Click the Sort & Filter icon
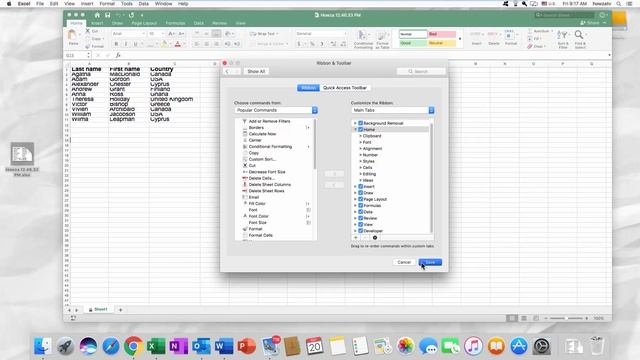This screenshot has height=360, width=640. [563, 39]
